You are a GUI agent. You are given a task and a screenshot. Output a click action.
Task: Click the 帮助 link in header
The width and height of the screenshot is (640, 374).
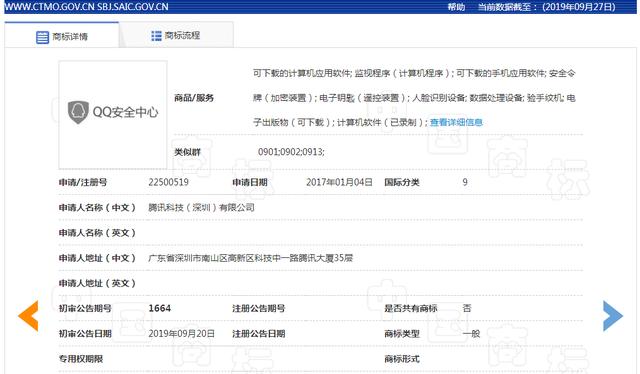point(456,7)
